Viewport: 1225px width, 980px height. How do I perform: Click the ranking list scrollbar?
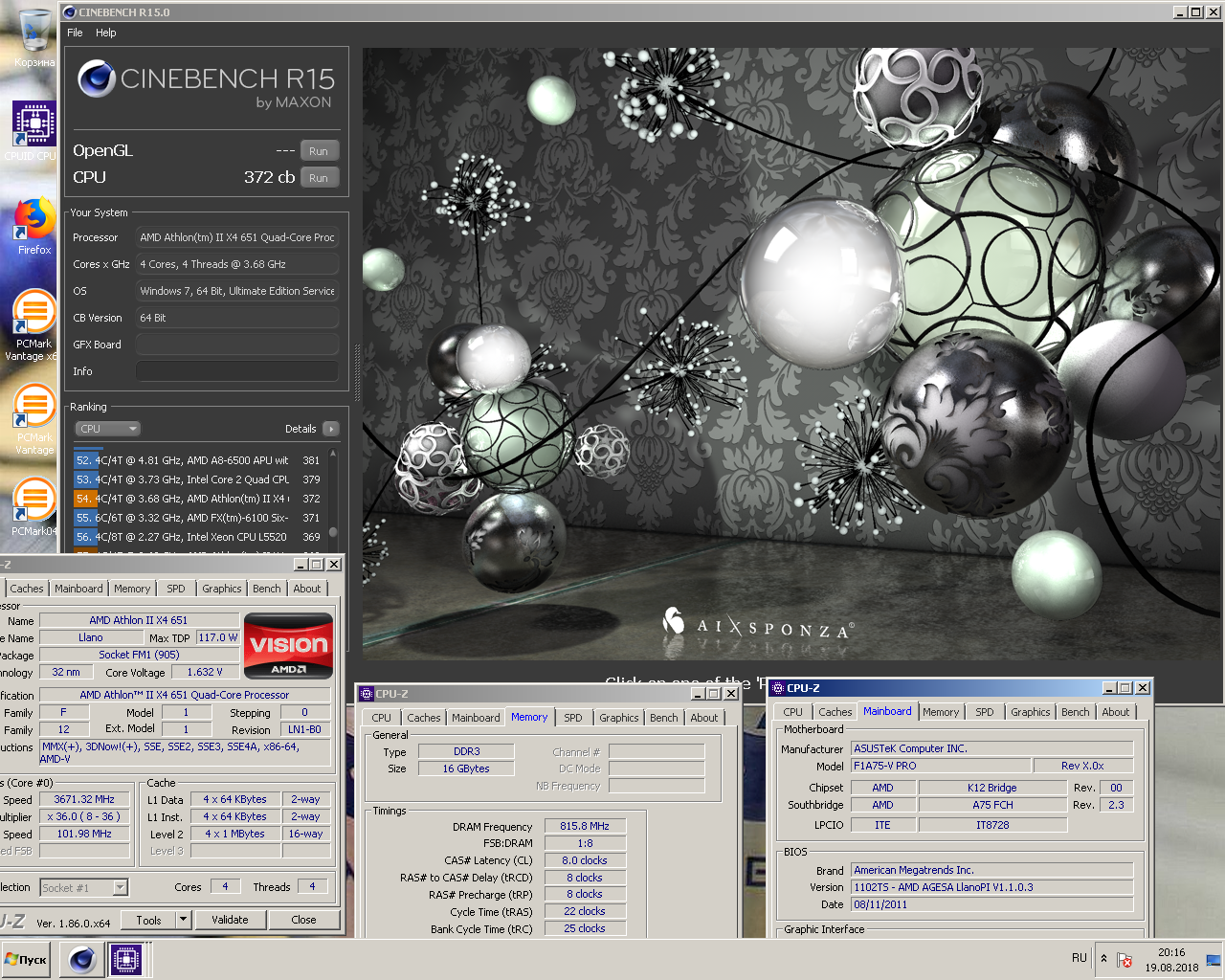333,500
